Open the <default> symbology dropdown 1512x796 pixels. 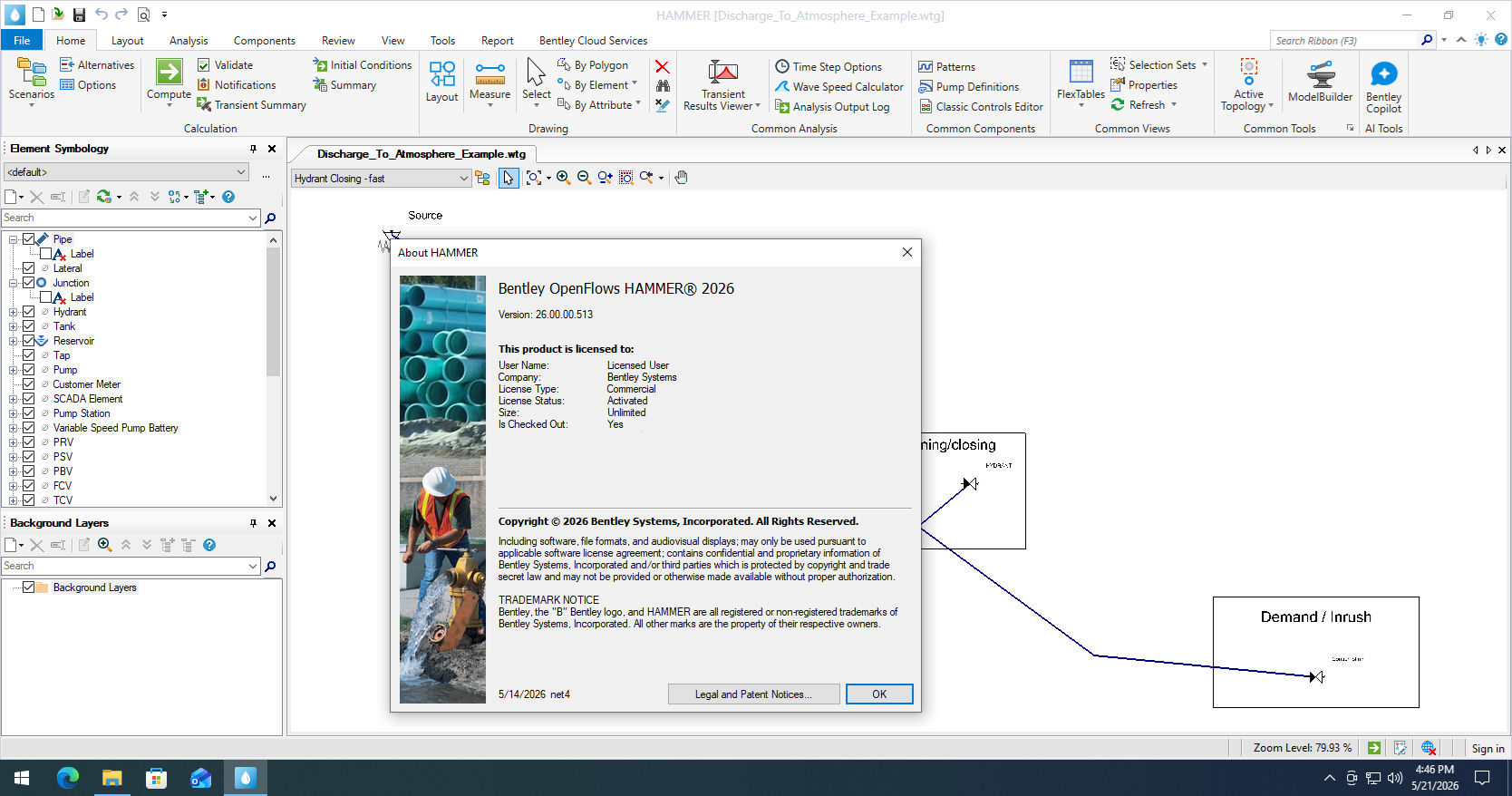coord(126,172)
